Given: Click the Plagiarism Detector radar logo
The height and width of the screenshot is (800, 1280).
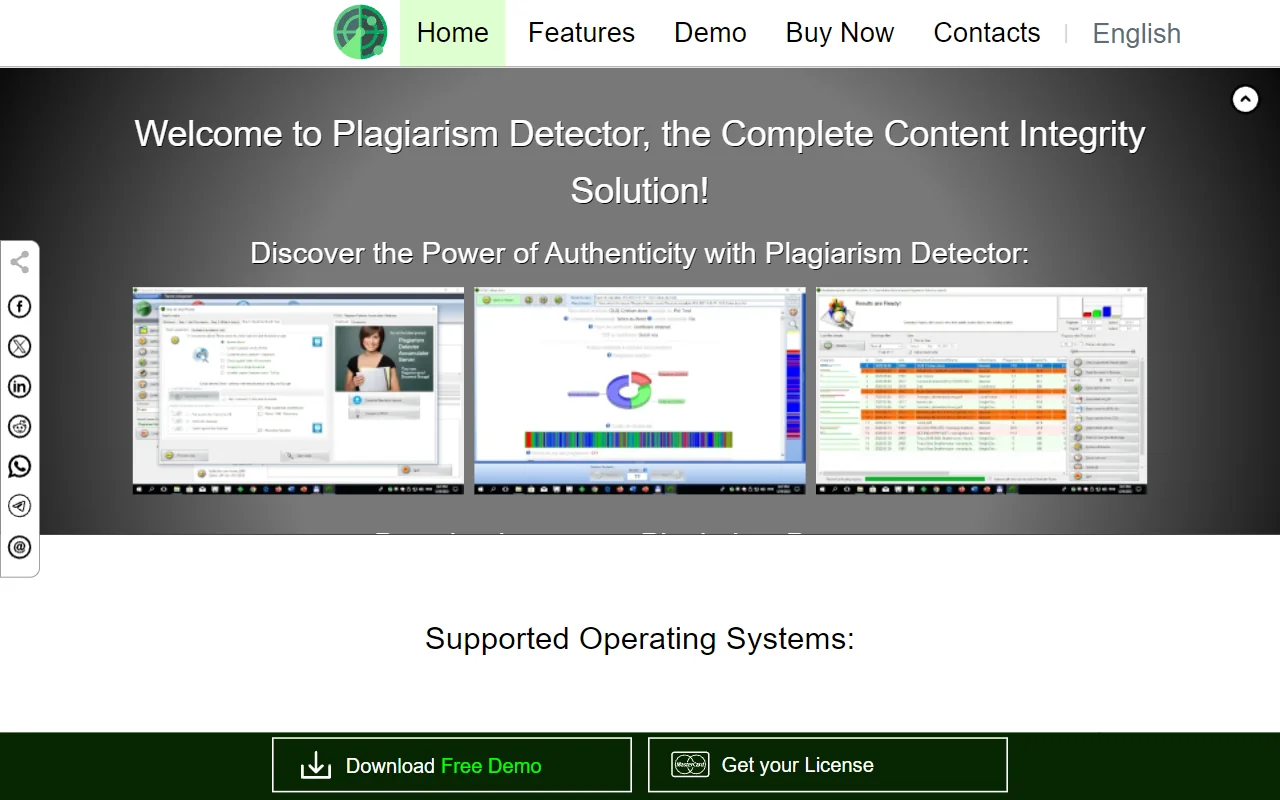Looking at the screenshot, I should click(360, 32).
